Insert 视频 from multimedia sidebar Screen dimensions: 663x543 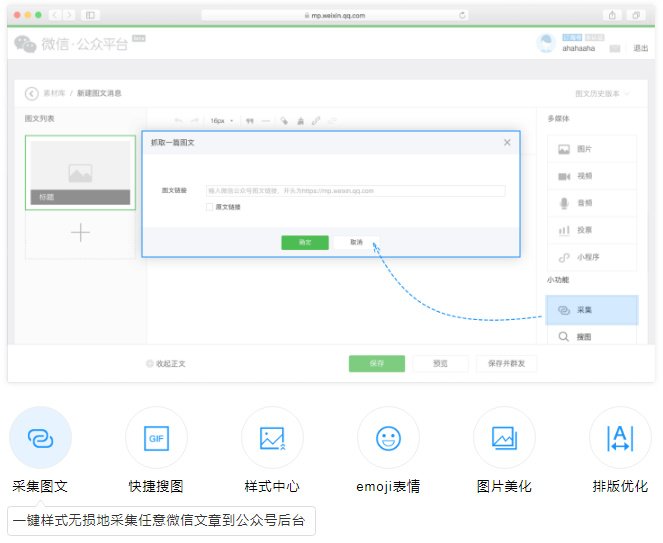pos(591,176)
